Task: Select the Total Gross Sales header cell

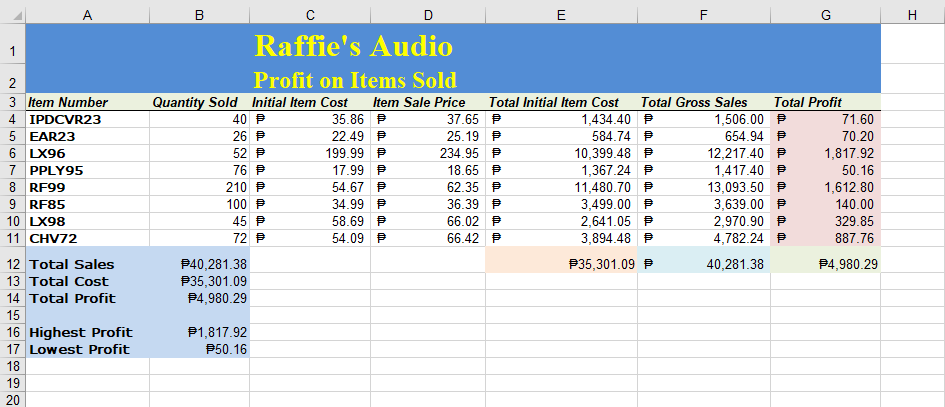Action: coord(703,102)
